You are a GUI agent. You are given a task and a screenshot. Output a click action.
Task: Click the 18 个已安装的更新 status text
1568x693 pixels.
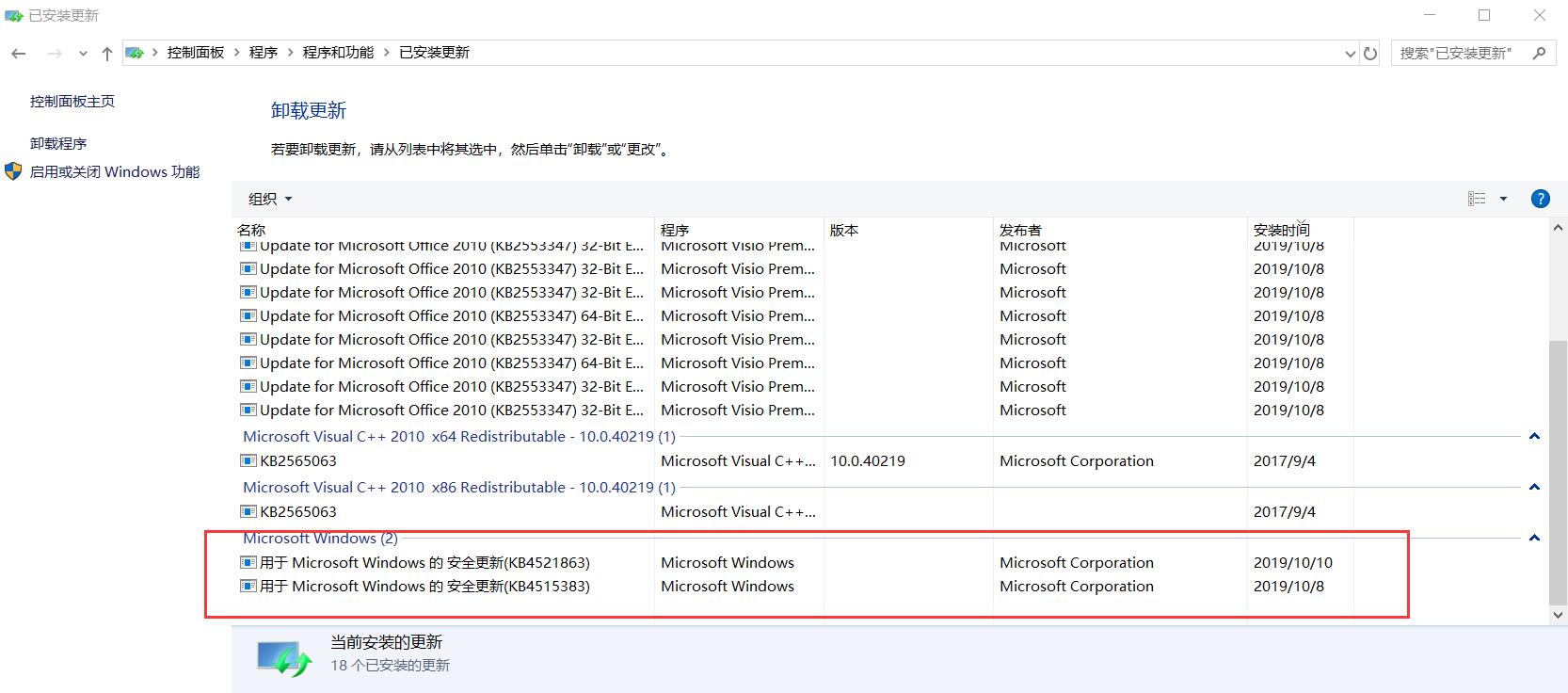tap(390, 666)
